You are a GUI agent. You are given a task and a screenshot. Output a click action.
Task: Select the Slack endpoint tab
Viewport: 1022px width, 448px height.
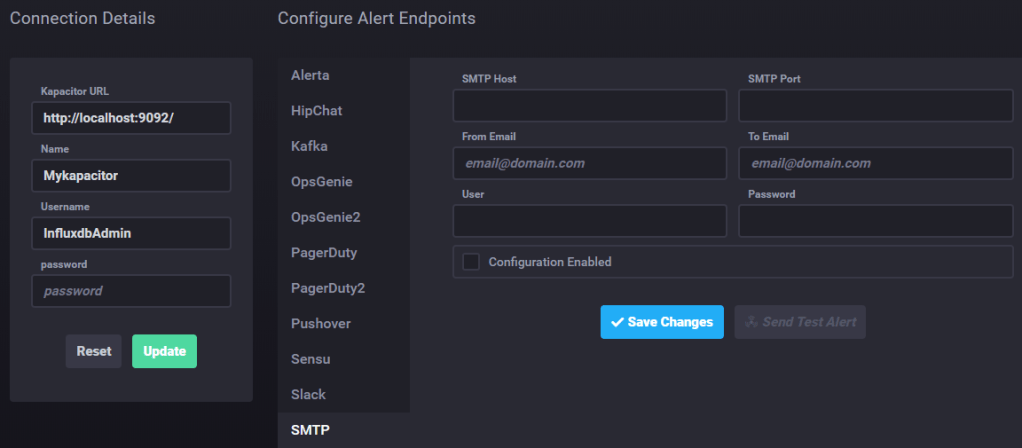[308, 394]
